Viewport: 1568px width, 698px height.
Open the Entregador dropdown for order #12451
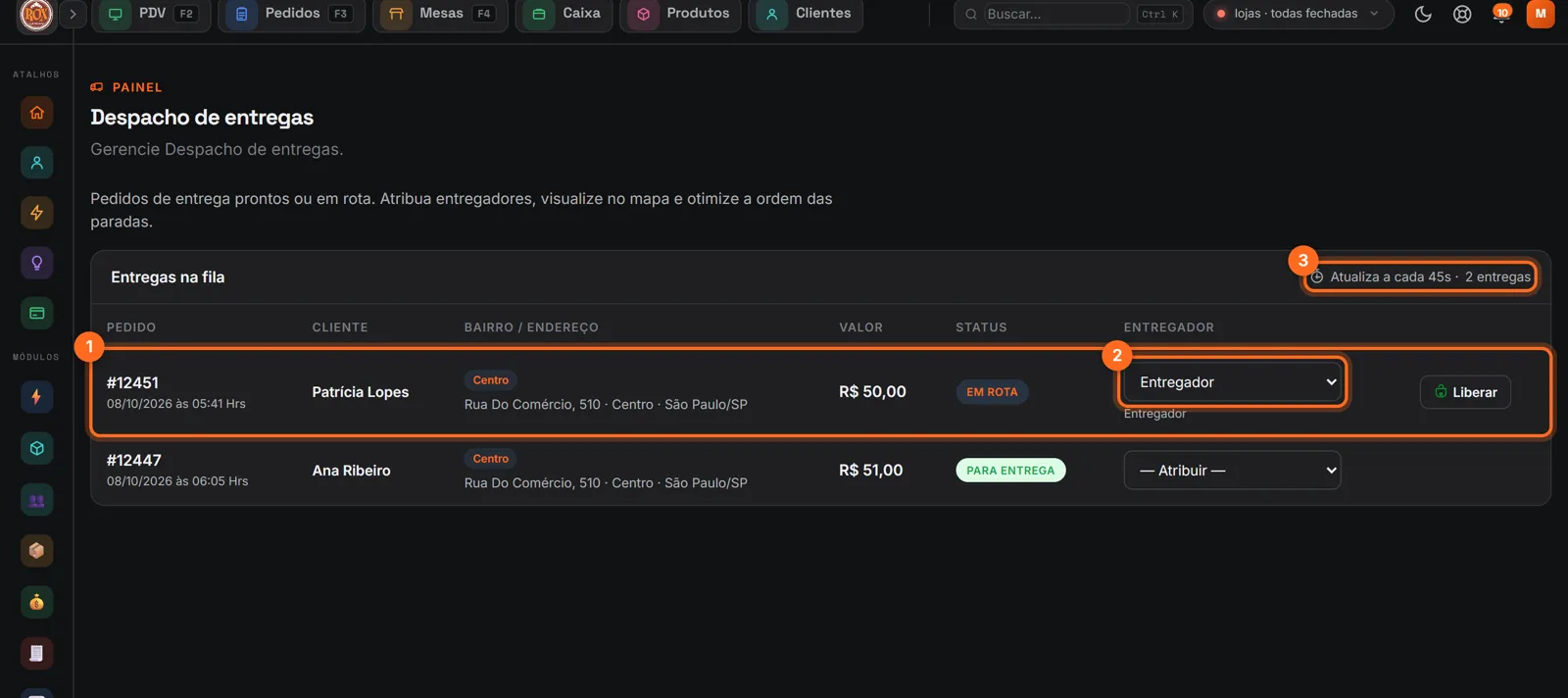coord(1232,382)
